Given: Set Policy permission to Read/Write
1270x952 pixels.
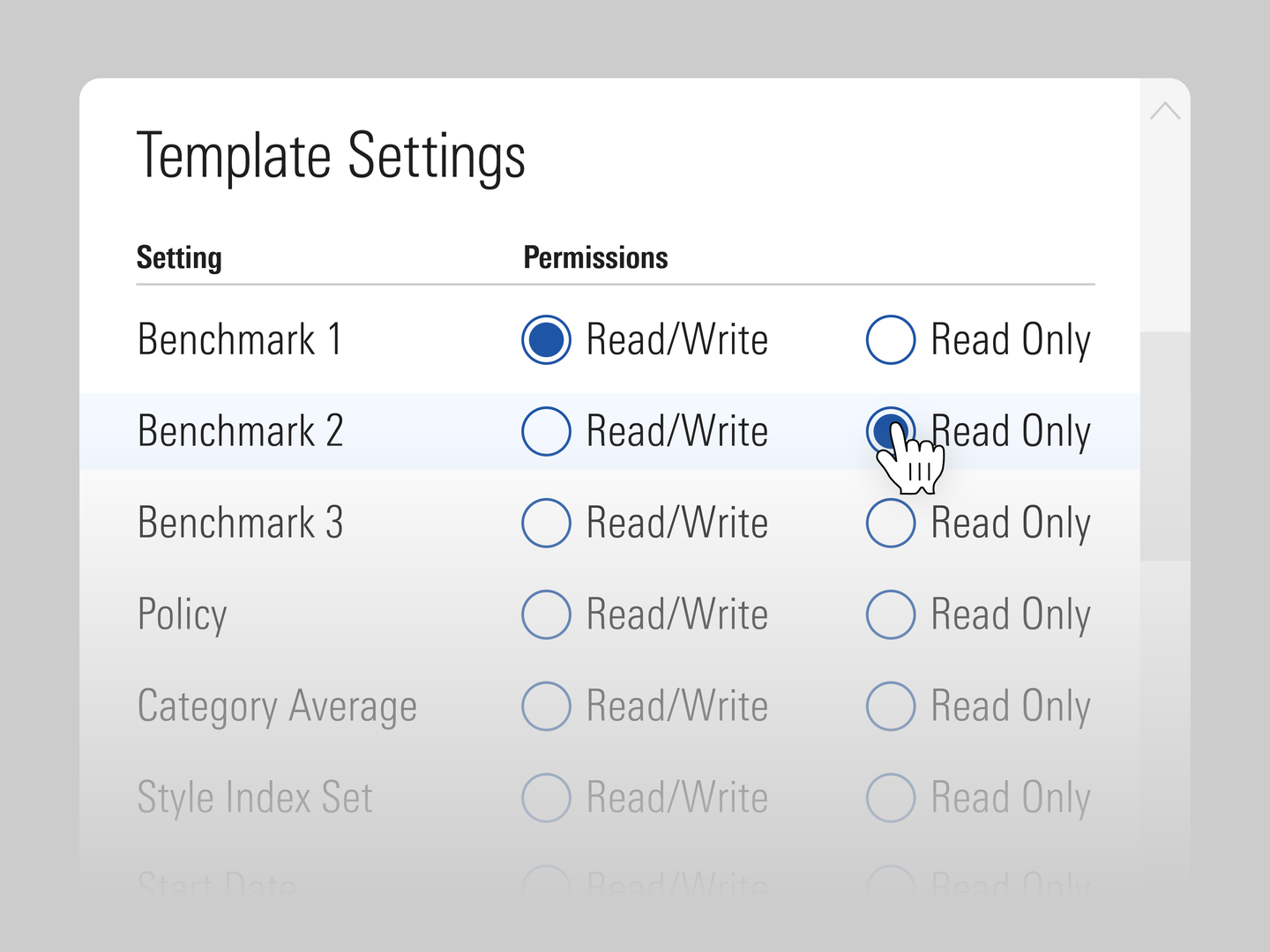Looking at the screenshot, I should click(547, 614).
